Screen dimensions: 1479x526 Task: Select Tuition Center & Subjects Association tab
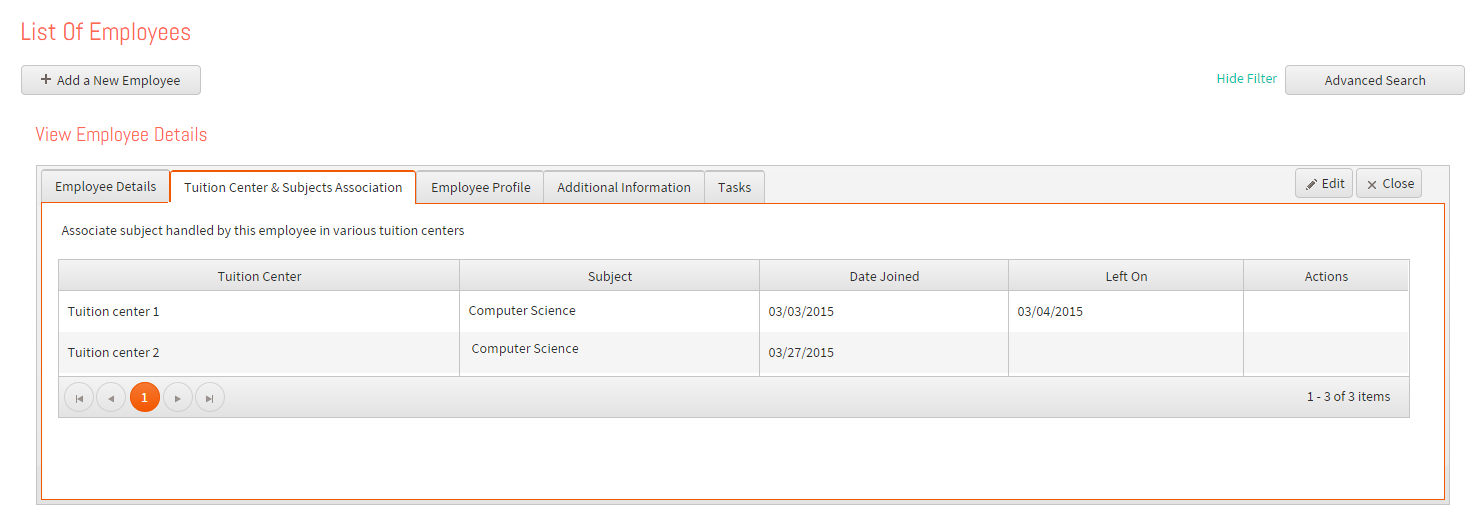[x=293, y=187]
